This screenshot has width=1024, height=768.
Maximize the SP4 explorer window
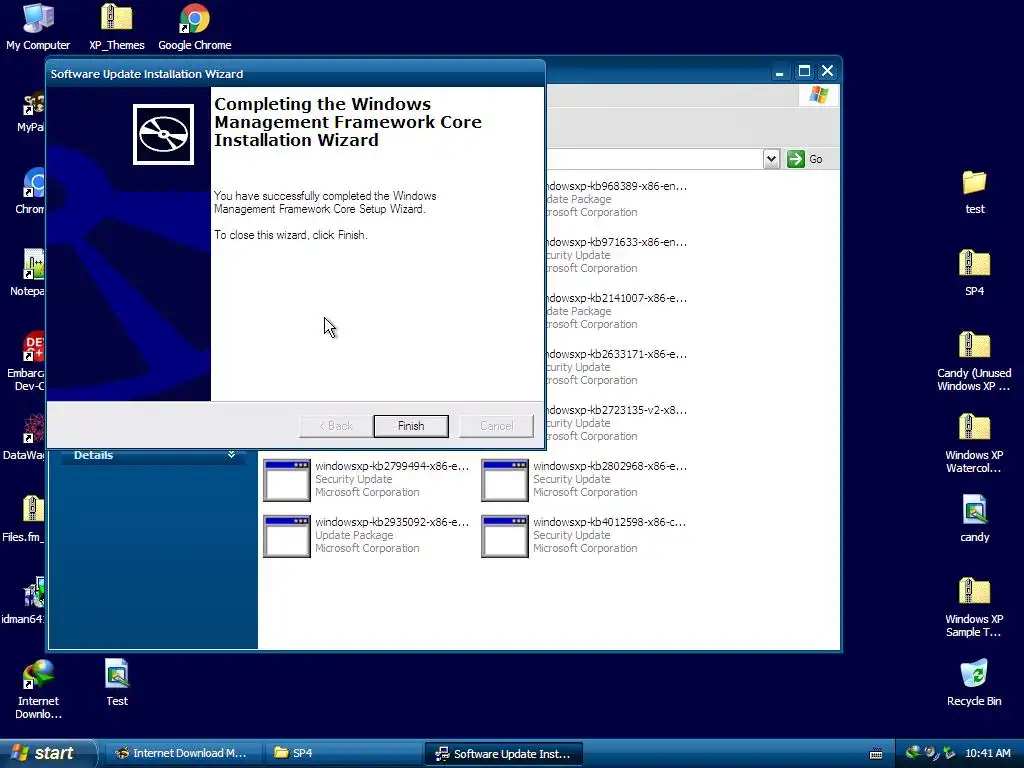805,71
